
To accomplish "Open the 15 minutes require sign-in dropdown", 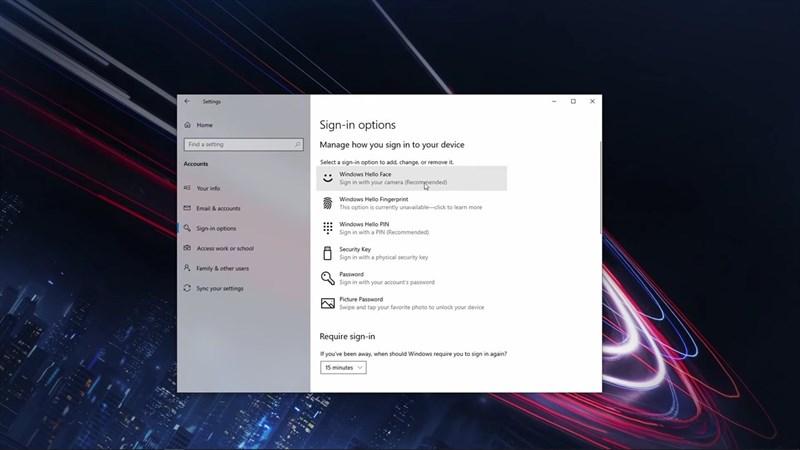I will [x=343, y=367].
